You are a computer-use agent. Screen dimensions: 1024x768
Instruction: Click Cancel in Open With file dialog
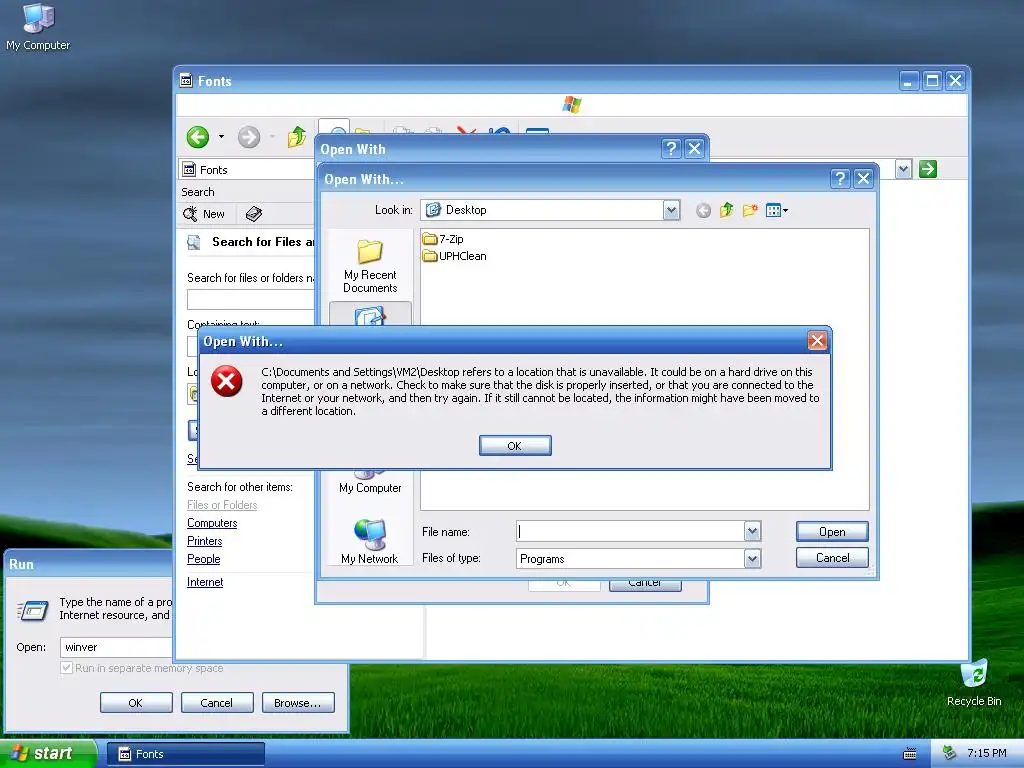[832, 558]
